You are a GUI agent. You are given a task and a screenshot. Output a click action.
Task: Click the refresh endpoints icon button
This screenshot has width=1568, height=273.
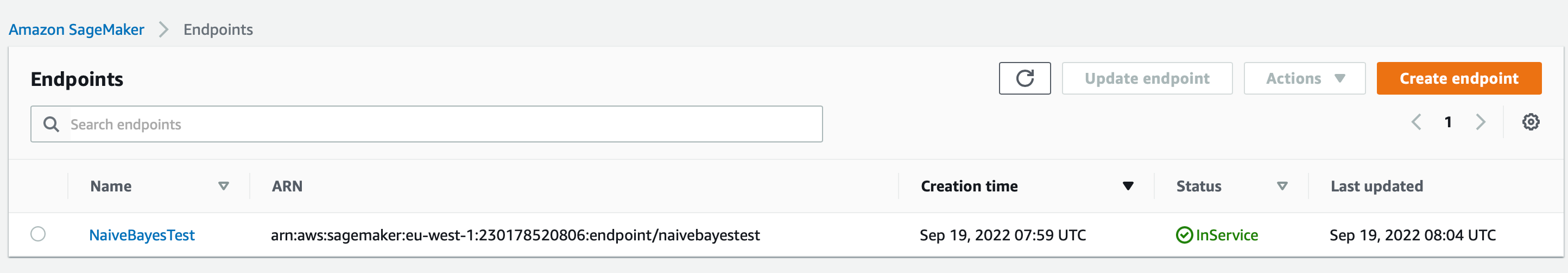pyautogui.click(x=1025, y=79)
